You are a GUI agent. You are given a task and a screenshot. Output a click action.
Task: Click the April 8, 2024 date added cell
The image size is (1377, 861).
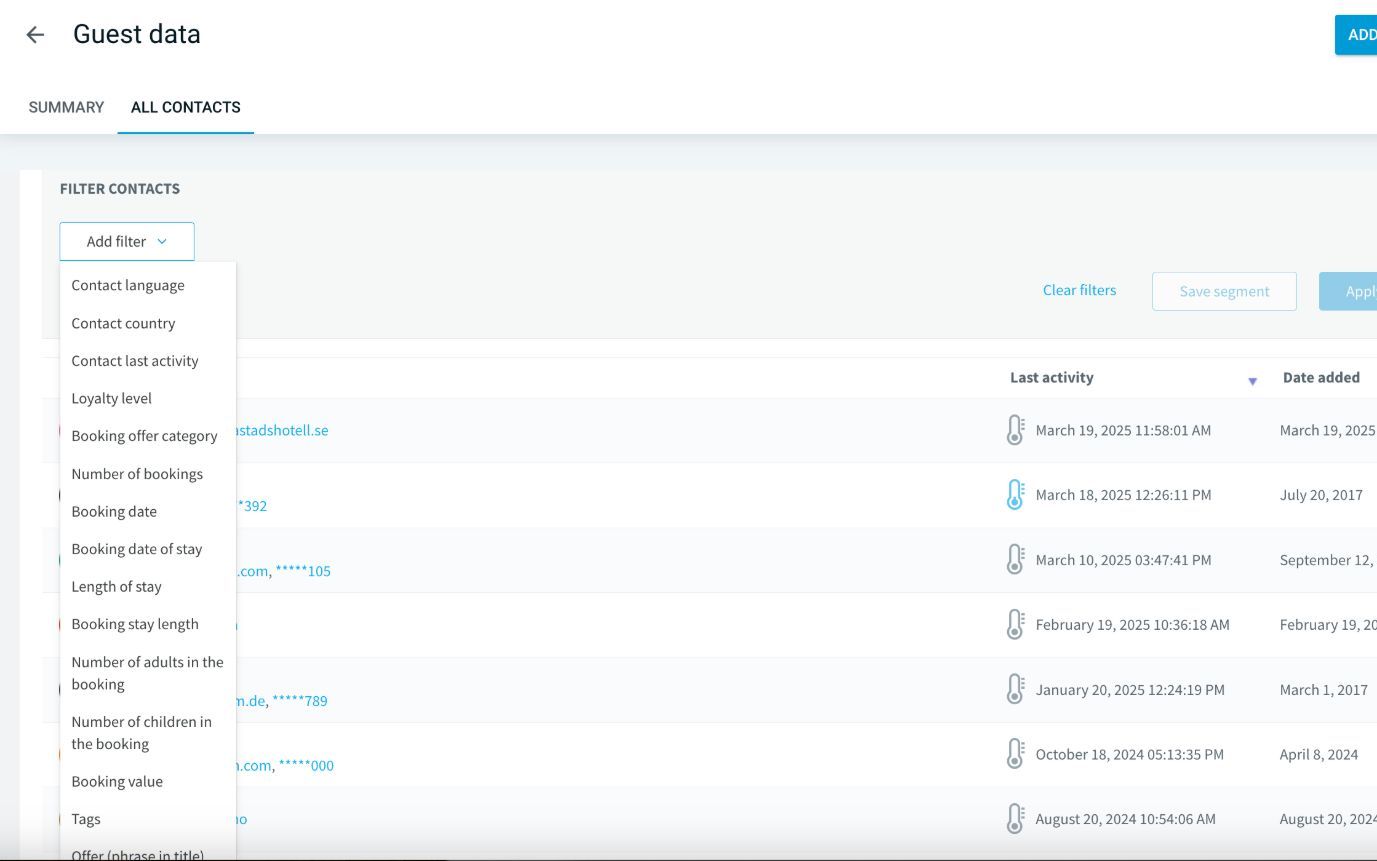(x=1319, y=755)
